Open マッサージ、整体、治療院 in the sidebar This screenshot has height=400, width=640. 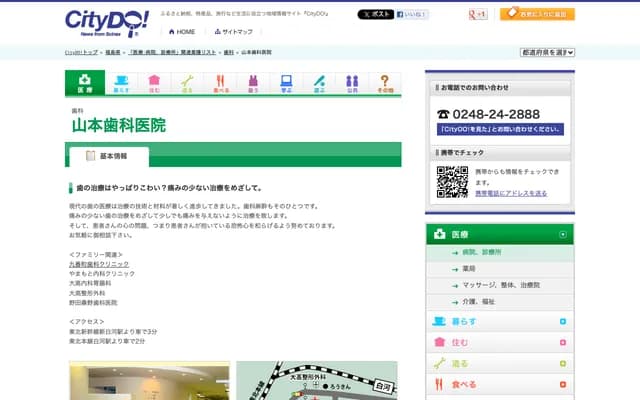point(500,285)
